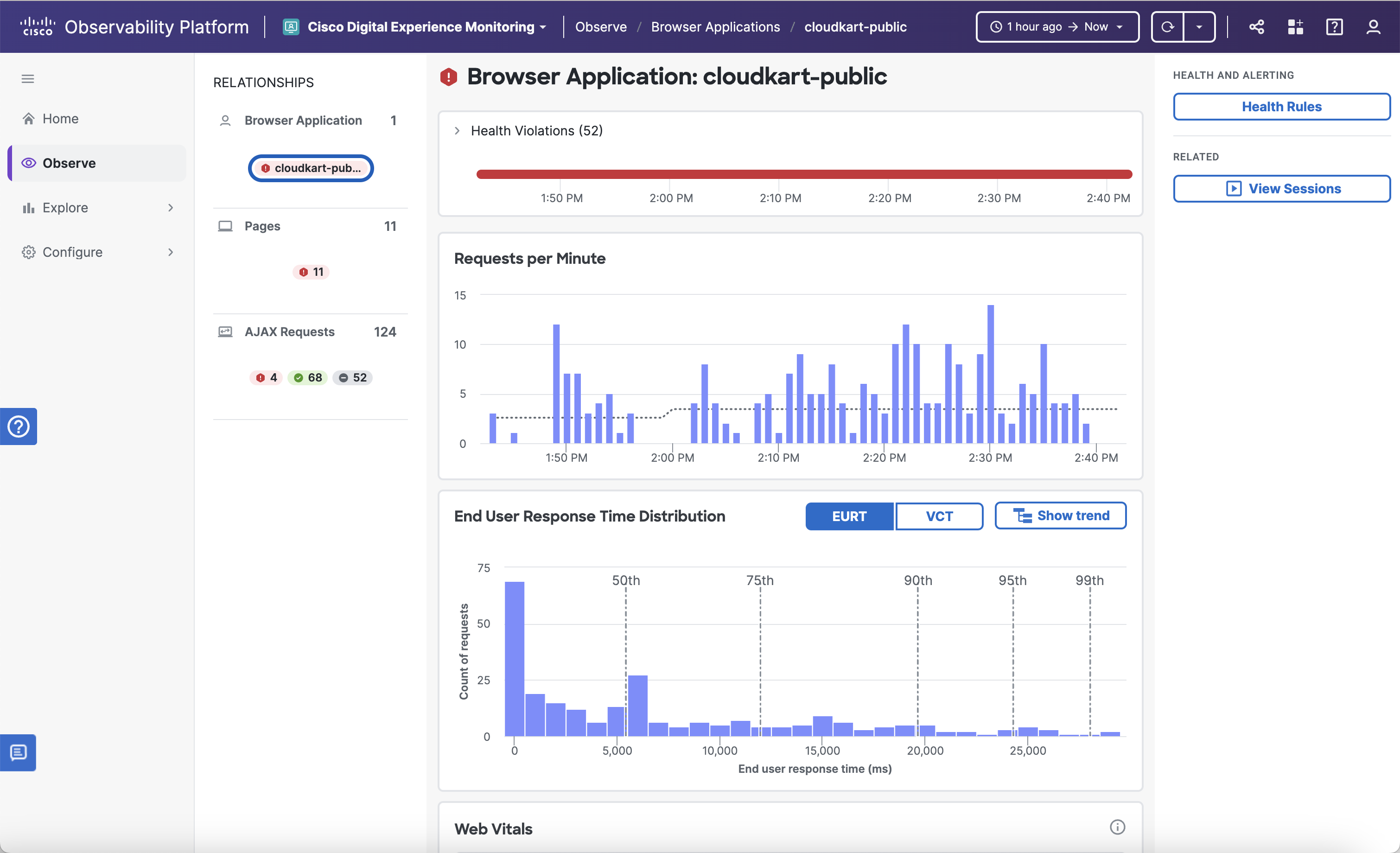Keep EURT distribution view selected
Viewport: 1400px width, 853px height.
click(849, 516)
